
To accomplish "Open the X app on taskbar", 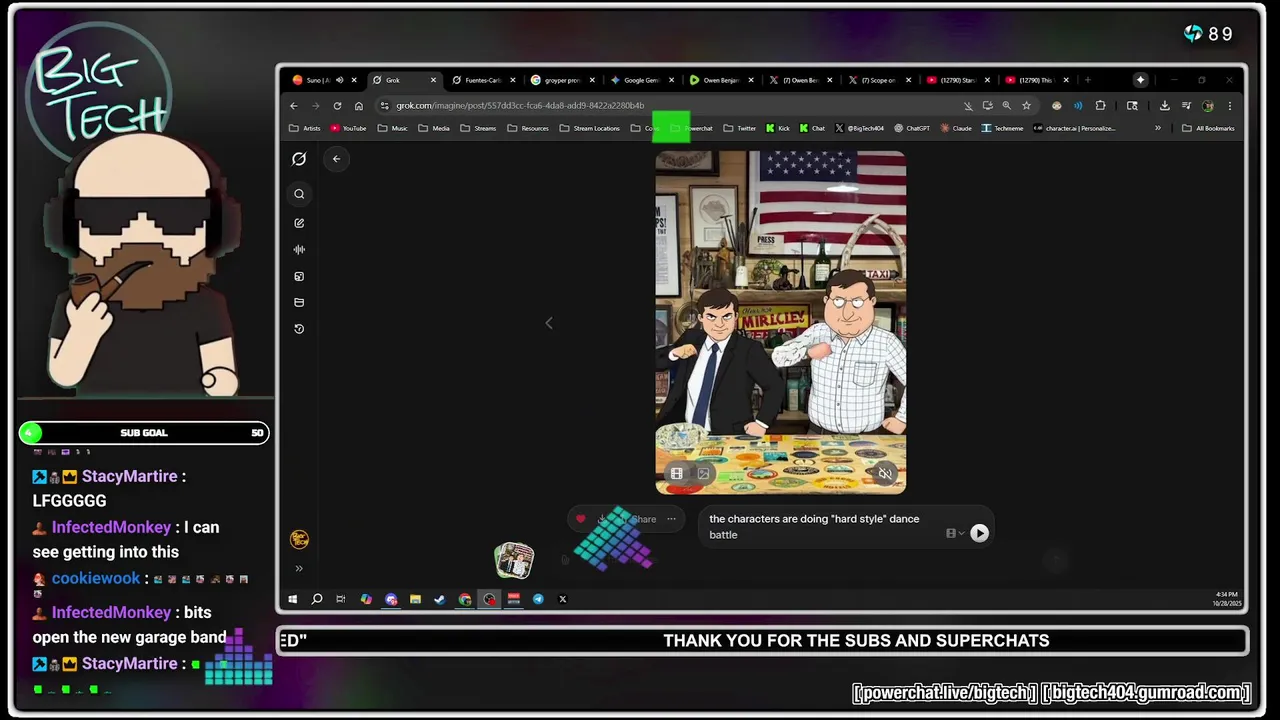I will pyautogui.click(x=562, y=599).
